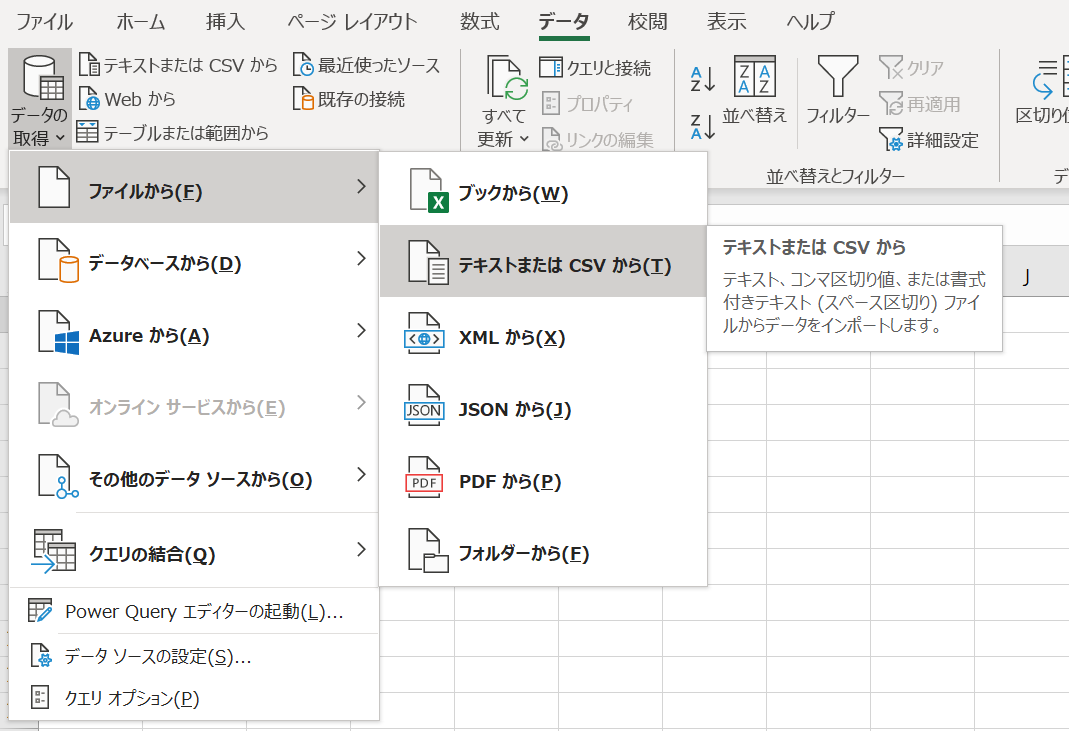Viewport: 1069px width, 731px height.
Task: Sort ascending with the A to Z icon
Action: pos(703,79)
